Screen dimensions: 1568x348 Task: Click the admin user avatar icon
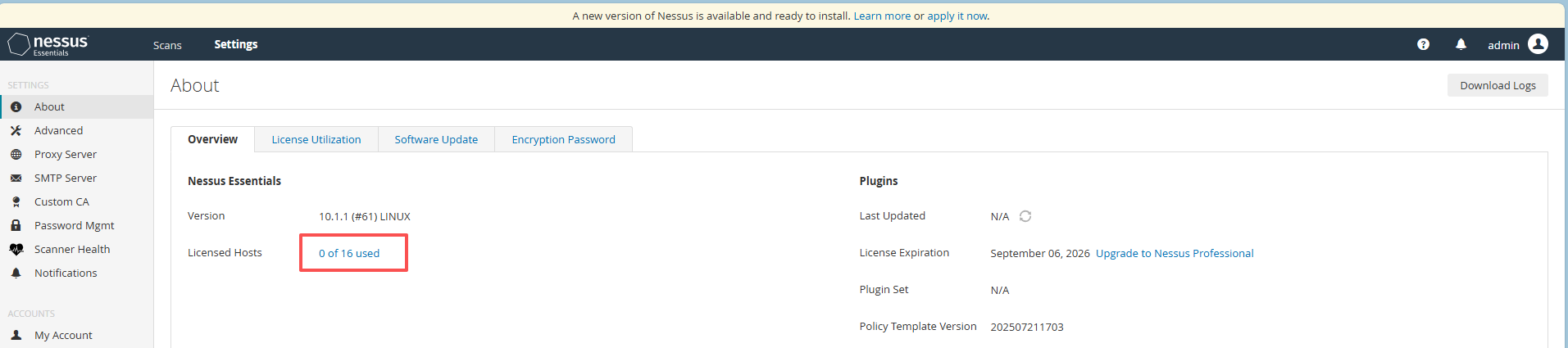point(1538,44)
